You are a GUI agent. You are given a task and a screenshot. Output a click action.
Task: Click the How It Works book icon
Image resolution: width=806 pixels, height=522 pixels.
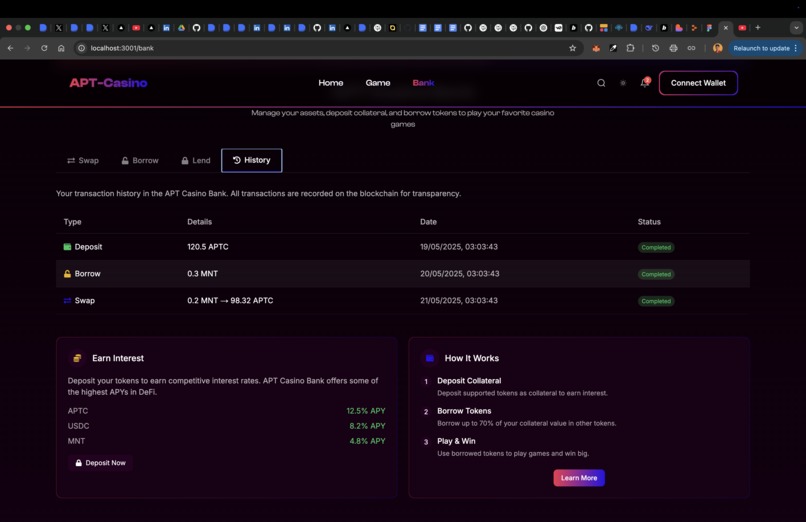[430, 358]
